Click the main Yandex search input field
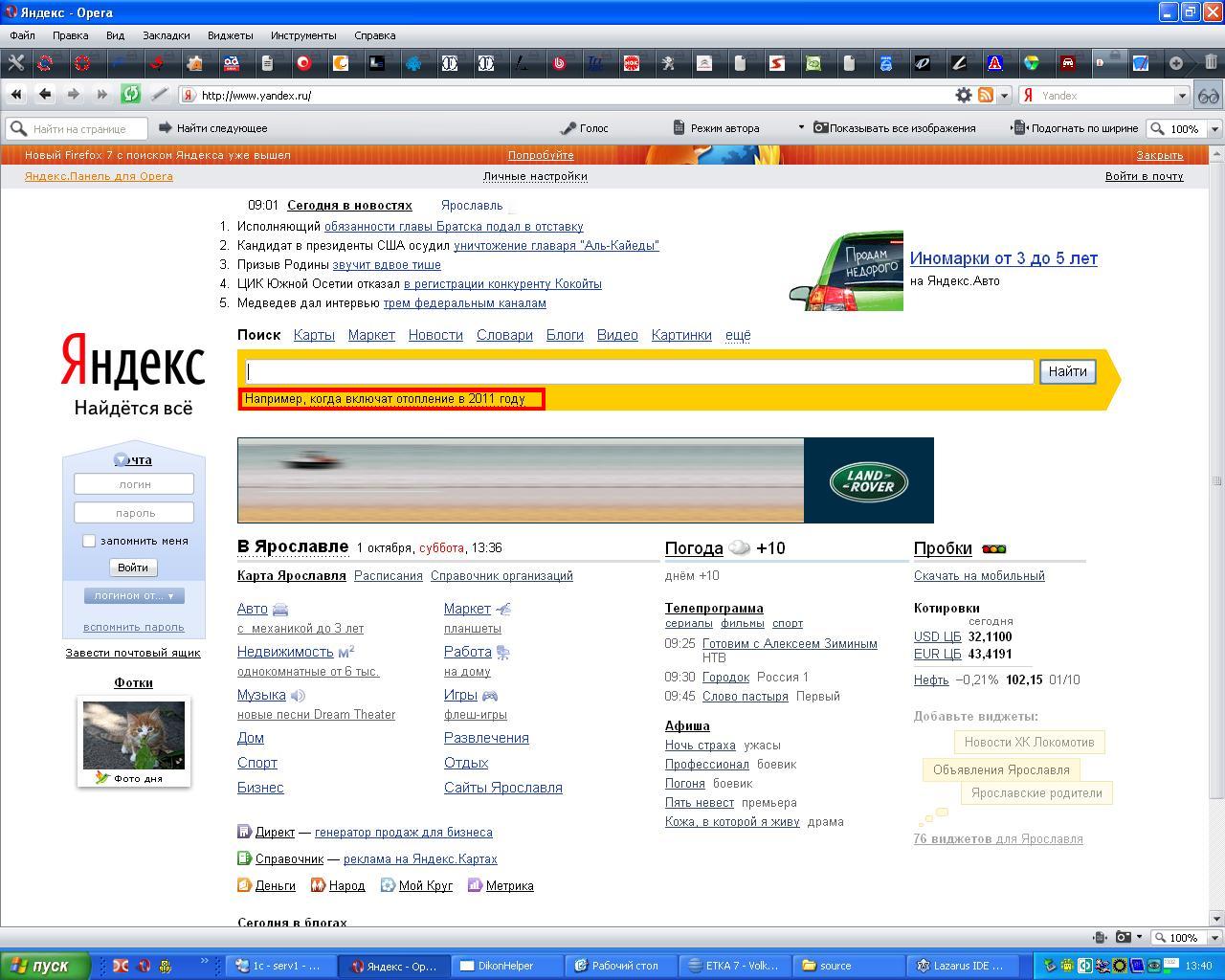1225x980 pixels. [639, 371]
